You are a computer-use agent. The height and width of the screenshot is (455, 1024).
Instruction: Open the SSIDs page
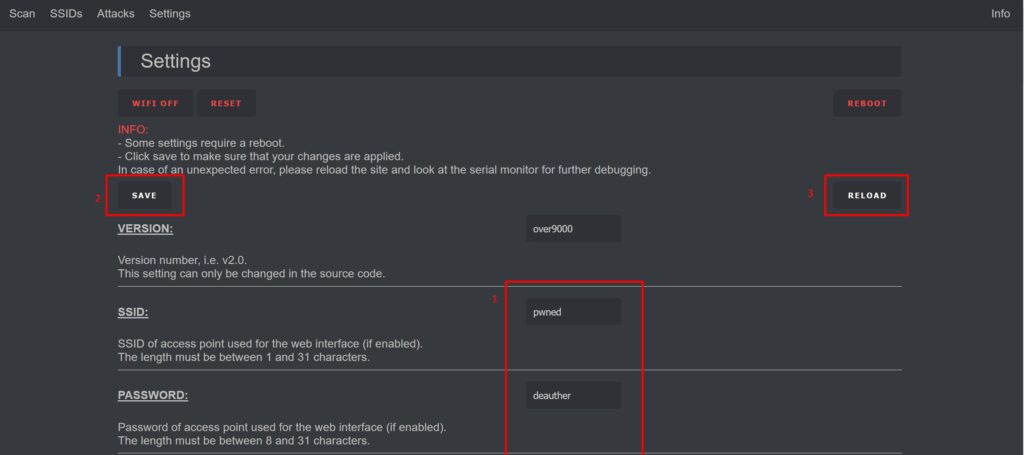coord(66,14)
